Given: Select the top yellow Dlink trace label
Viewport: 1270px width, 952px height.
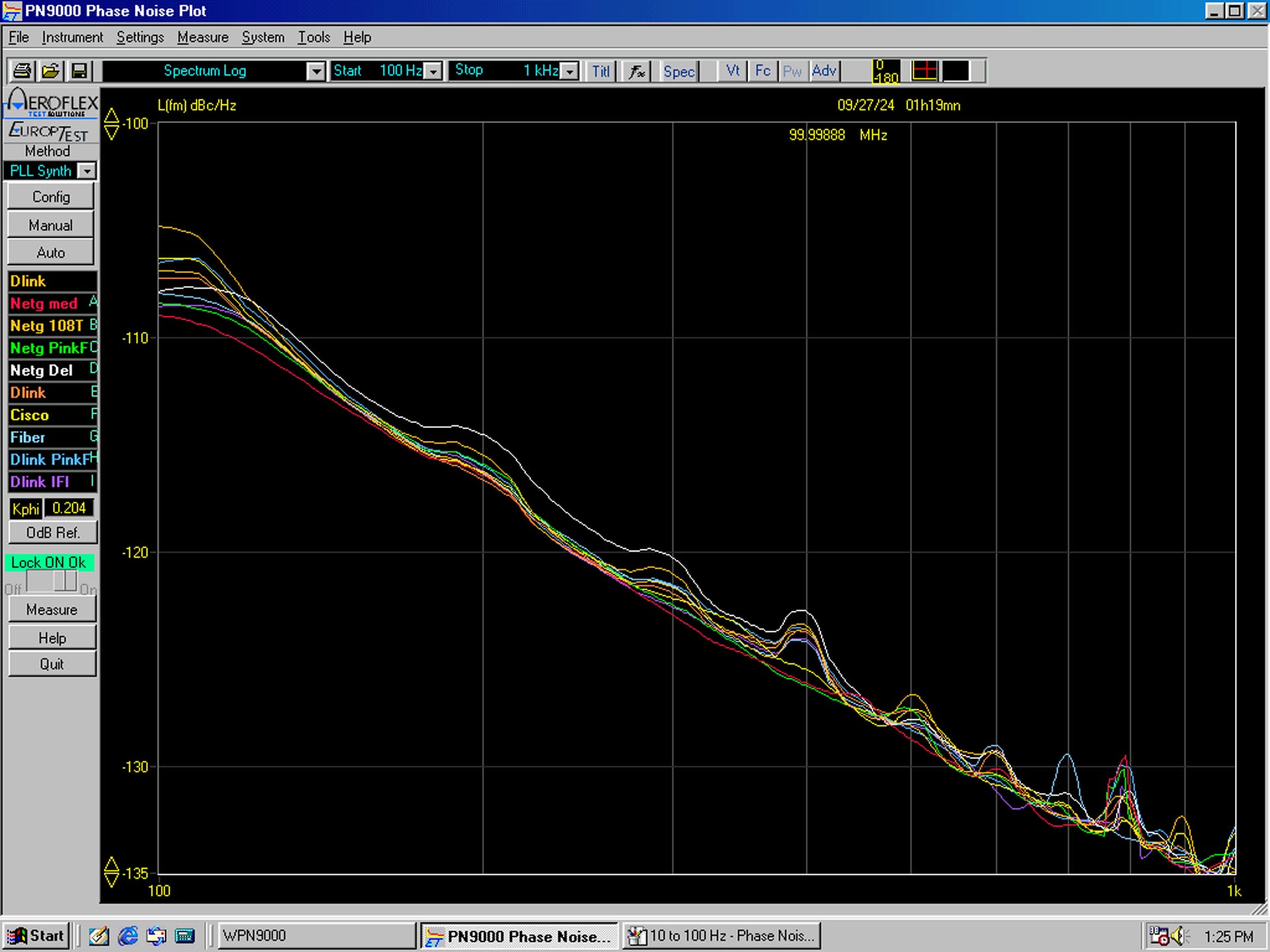Looking at the screenshot, I should tap(52, 281).
